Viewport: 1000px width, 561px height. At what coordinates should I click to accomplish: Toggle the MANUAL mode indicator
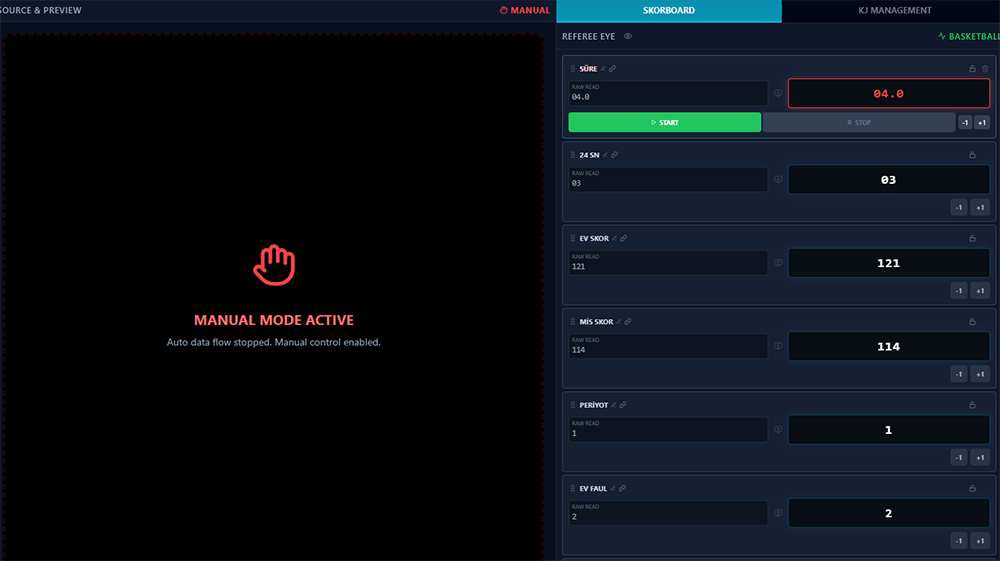click(525, 10)
